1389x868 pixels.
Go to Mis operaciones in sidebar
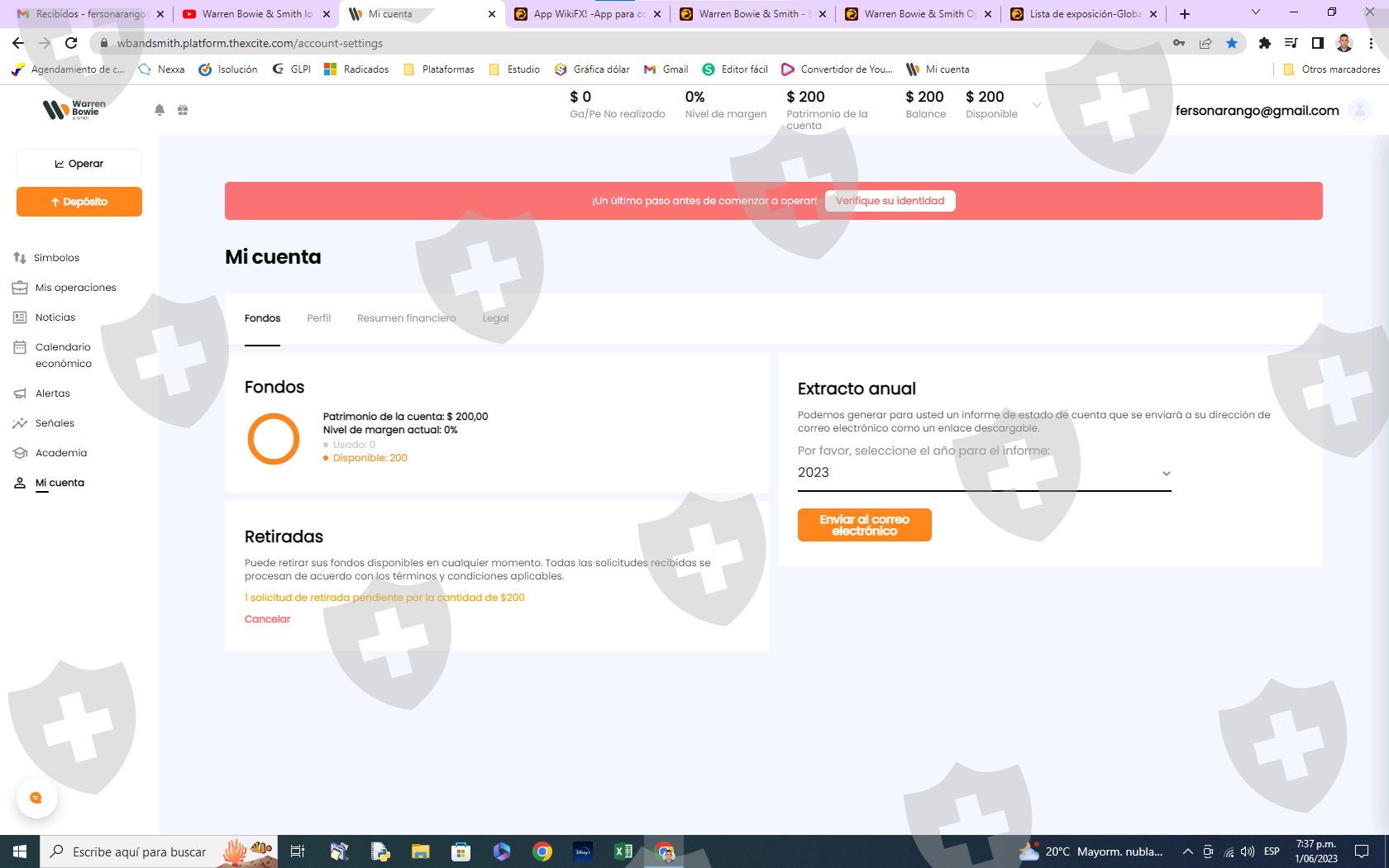(x=64, y=288)
